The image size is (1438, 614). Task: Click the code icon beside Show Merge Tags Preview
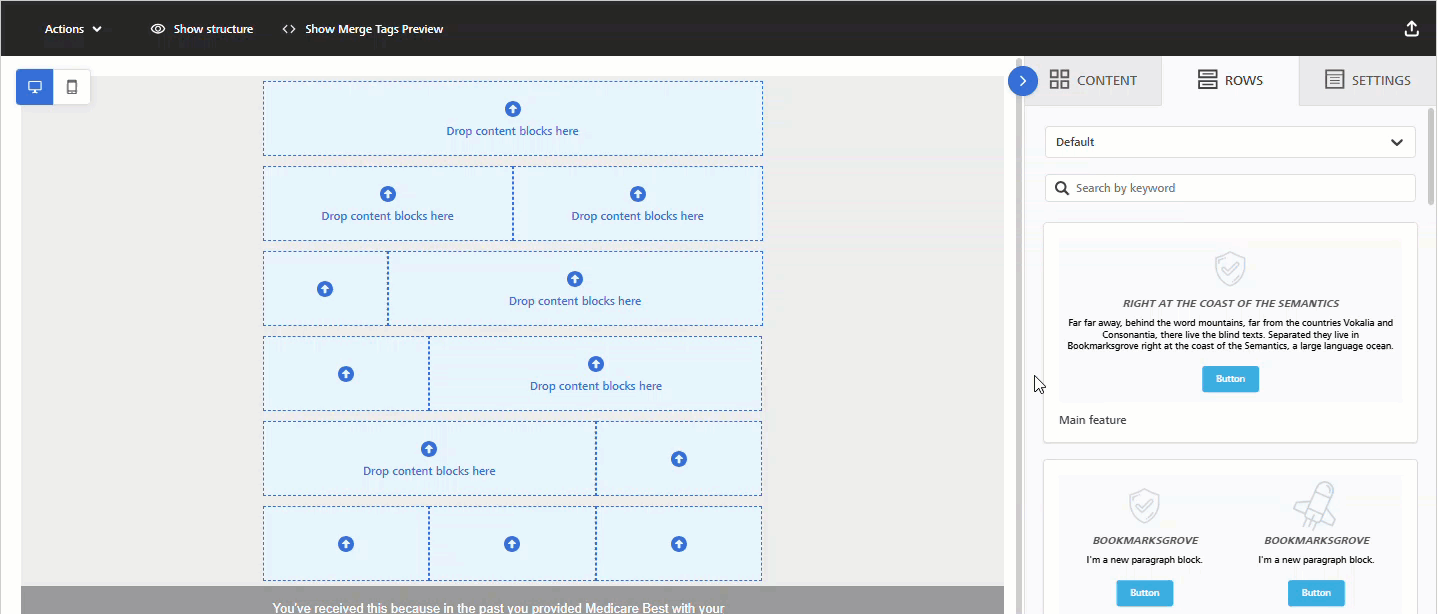tap(288, 28)
